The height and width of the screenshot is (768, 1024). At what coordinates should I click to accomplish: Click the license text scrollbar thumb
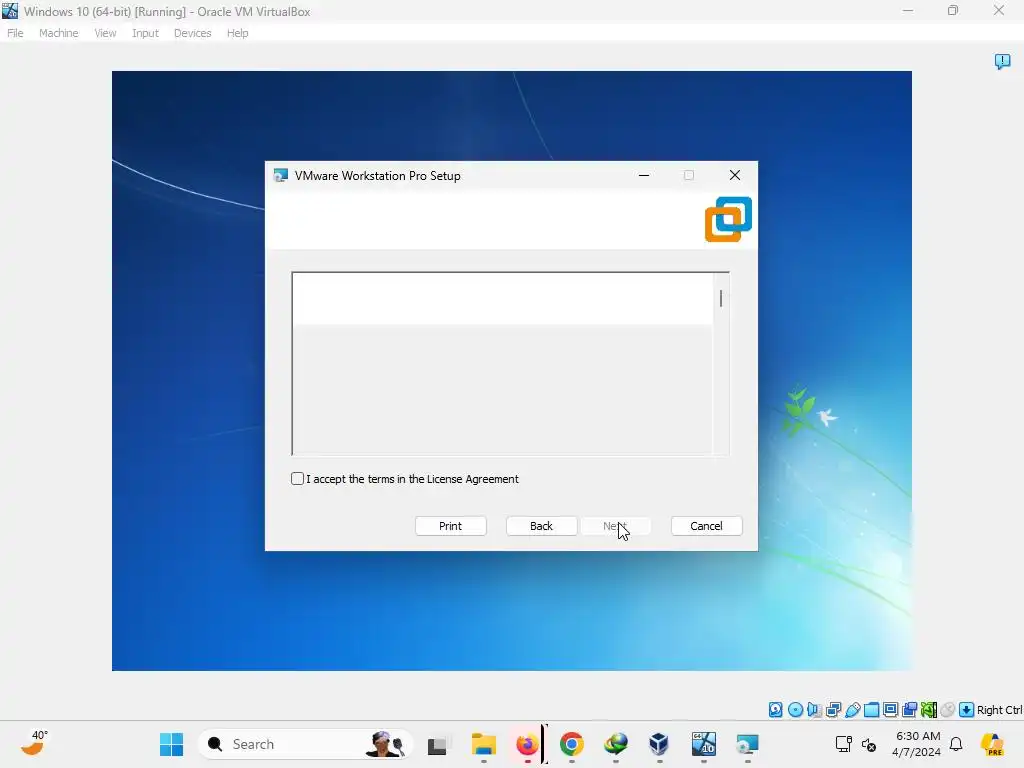721,298
